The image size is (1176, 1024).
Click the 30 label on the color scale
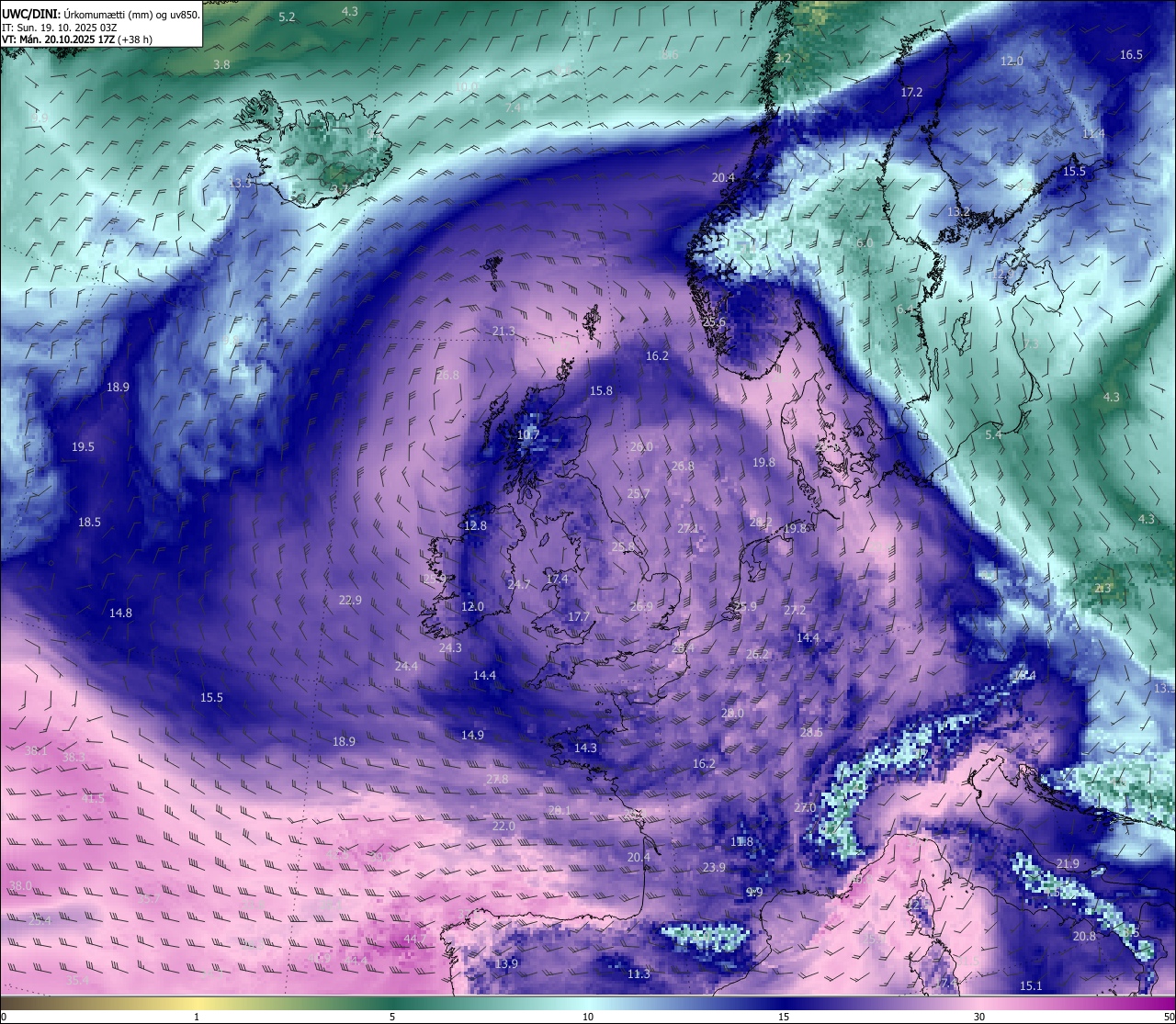click(979, 1017)
